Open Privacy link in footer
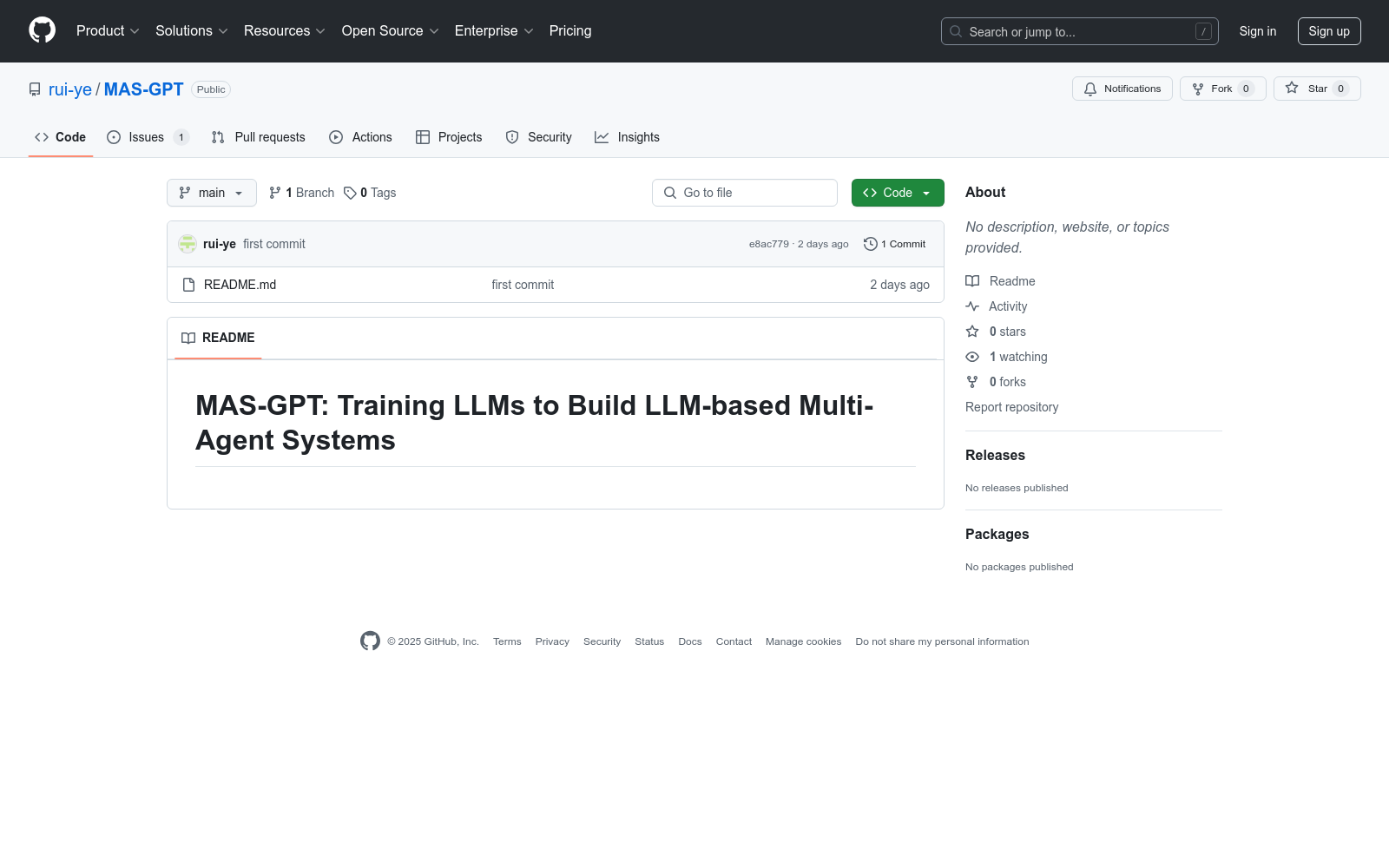Image resolution: width=1389 pixels, height=868 pixels. 552,641
